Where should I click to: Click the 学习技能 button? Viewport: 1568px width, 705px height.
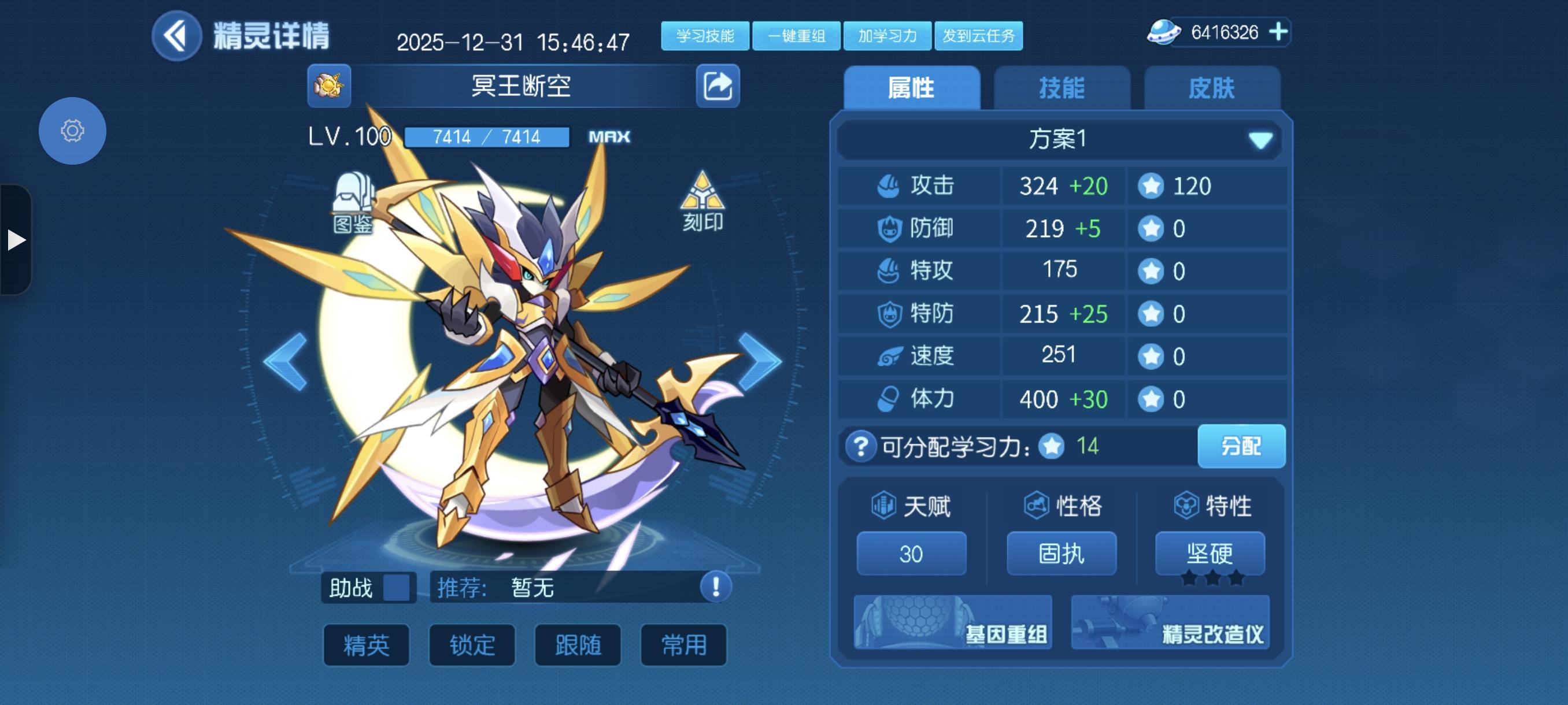coord(705,36)
